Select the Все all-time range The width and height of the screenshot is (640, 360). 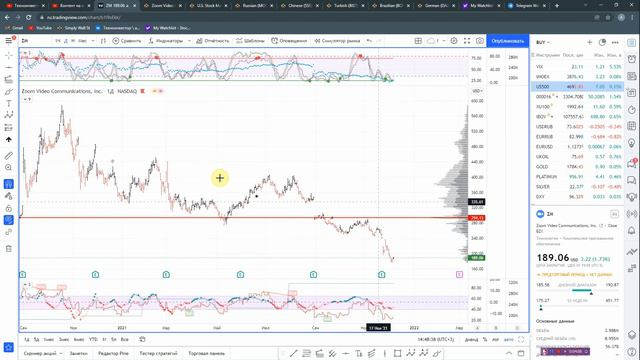point(124,339)
